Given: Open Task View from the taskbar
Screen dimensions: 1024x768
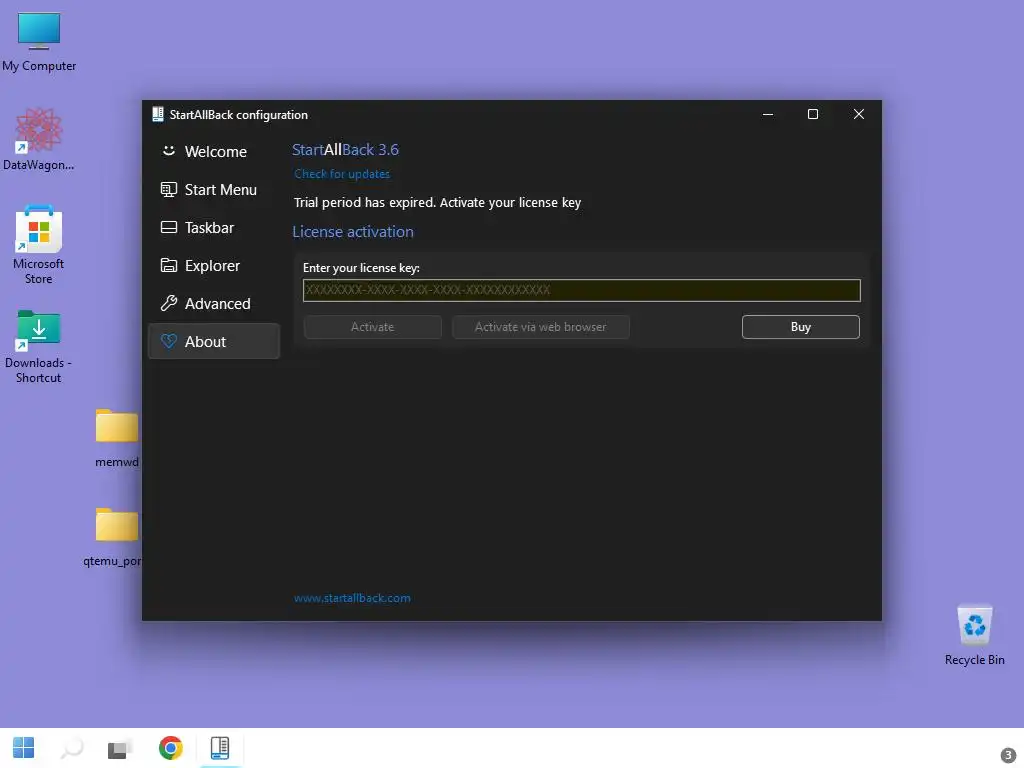Looking at the screenshot, I should coord(120,748).
